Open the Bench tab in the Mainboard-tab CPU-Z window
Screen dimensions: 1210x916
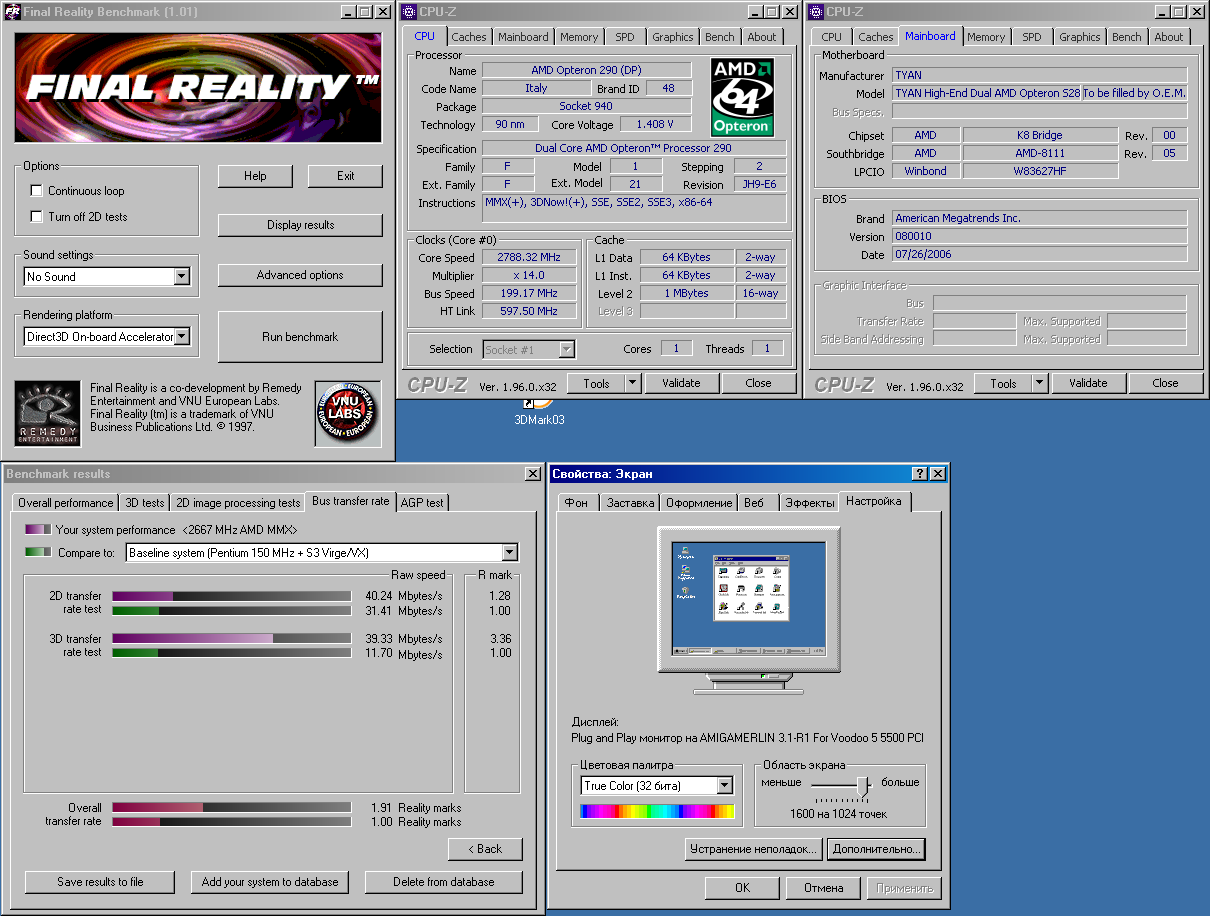(x=1127, y=37)
